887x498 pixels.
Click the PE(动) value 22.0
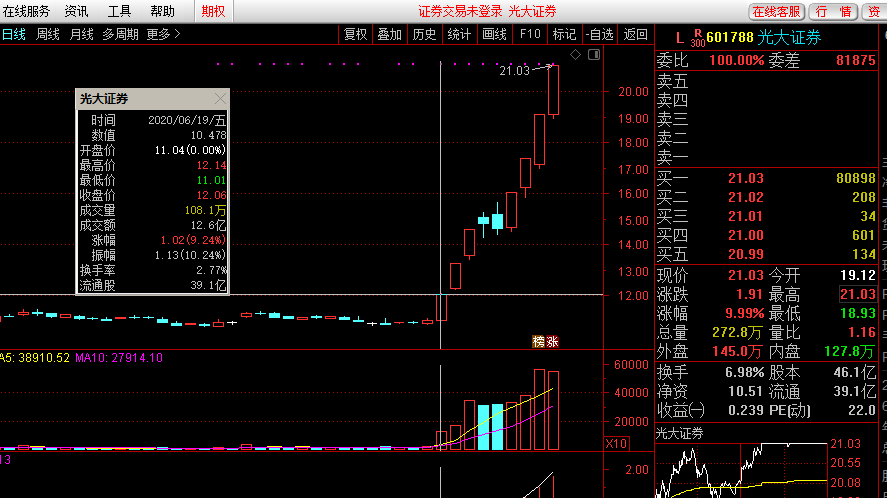862,411
